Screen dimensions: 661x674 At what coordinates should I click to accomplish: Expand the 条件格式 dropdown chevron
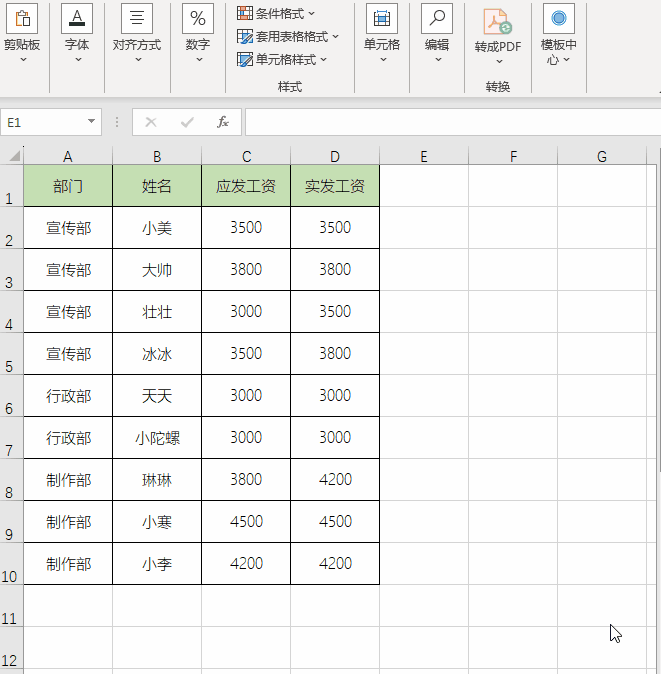pos(312,14)
